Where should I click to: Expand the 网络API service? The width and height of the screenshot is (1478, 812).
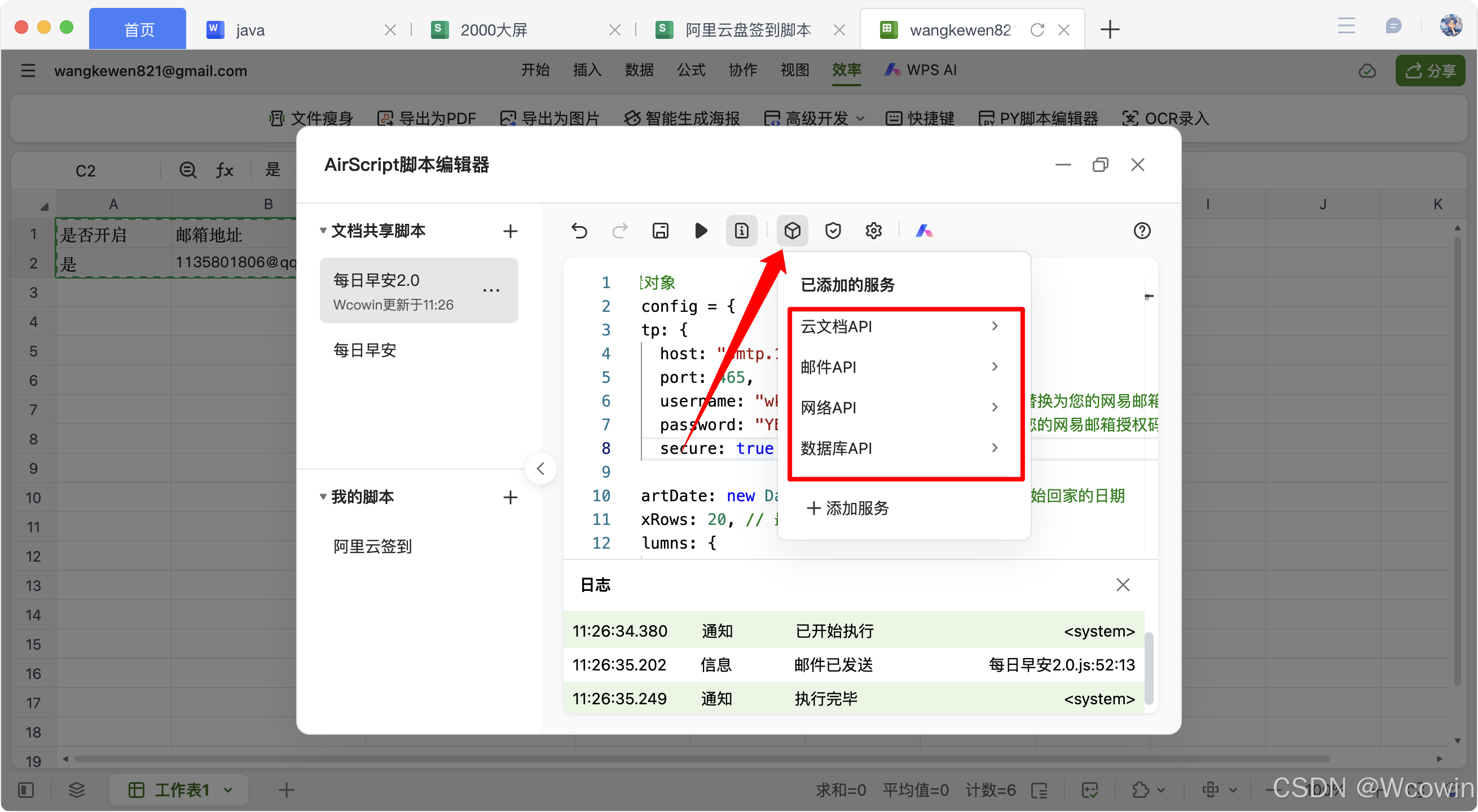coord(899,408)
